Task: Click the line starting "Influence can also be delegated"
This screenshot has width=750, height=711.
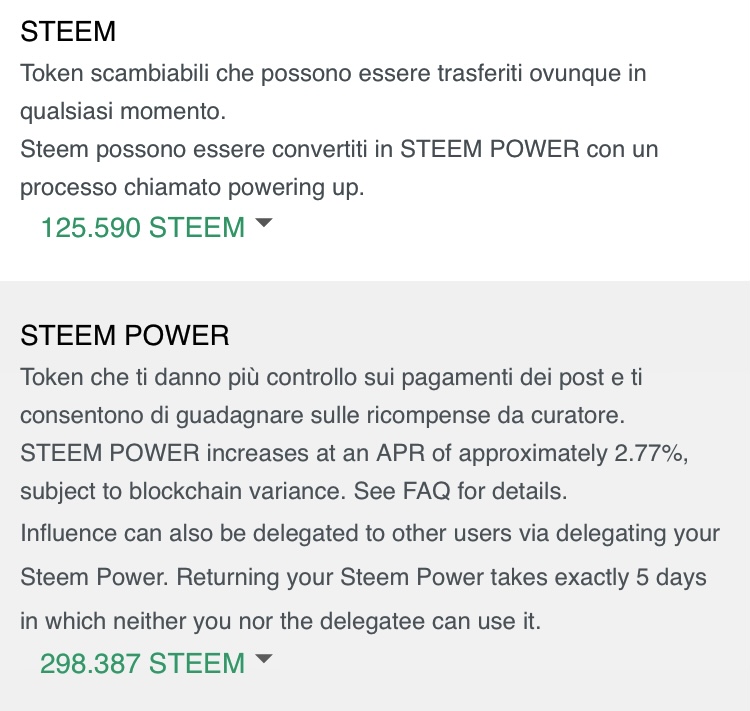Action: click(x=370, y=533)
